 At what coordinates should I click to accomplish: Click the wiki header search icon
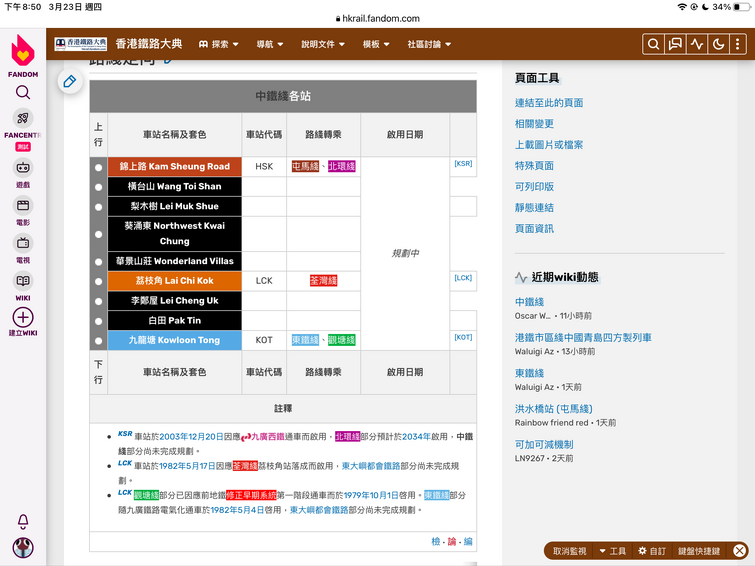click(653, 44)
